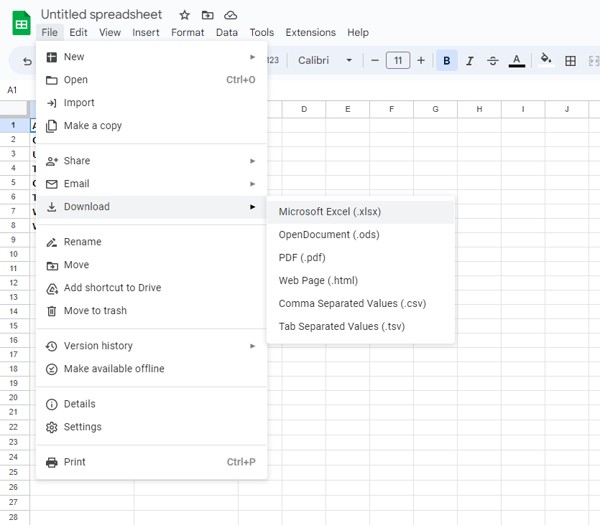Viewport: 600px width, 525px height.
Task: Open Details from the File menu
Action: [x=152, y=404]
